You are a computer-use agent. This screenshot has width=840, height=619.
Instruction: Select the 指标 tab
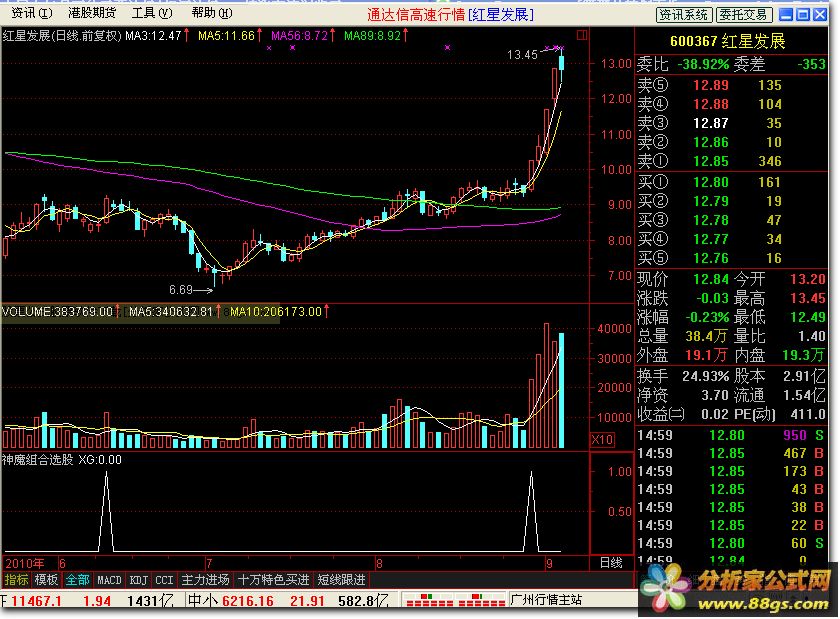pyautogui.click(x=16, y=580)
